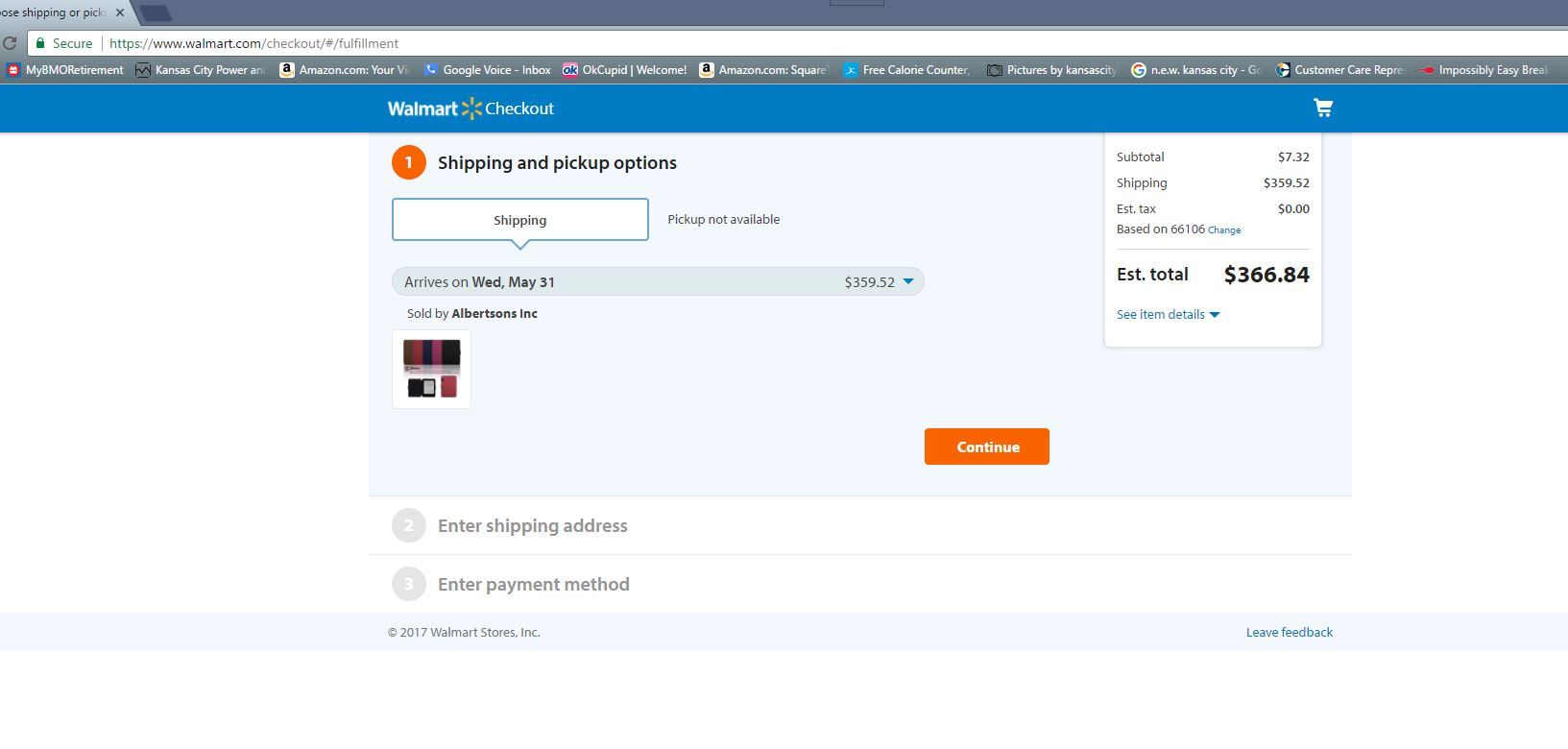Reload the page with the refresh icon
The image size is (1568, 749).
(10, 43)
